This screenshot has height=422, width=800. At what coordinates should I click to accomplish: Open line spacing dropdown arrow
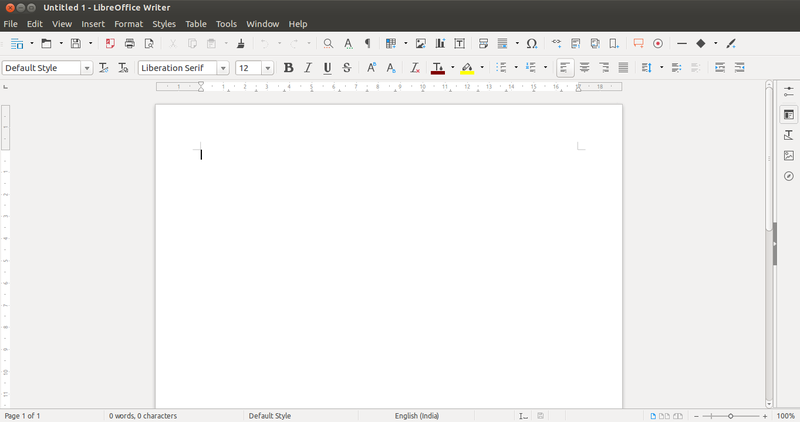click(x=662, y=68)
